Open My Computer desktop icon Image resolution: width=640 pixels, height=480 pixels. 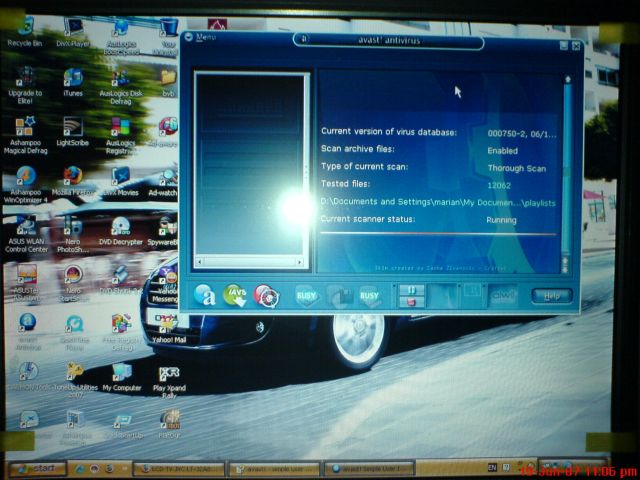pos(122,378)
